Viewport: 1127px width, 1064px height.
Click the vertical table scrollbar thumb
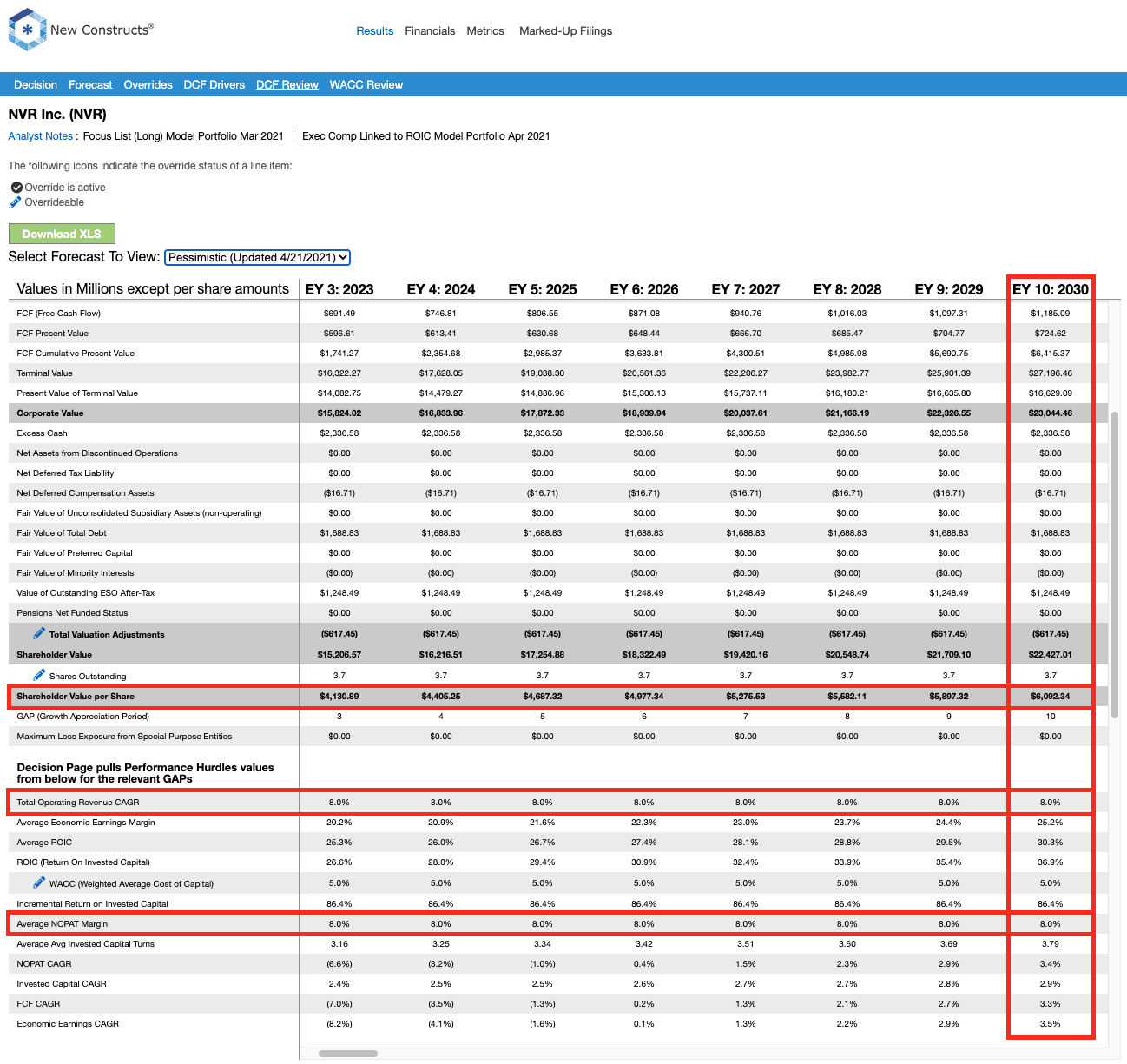(x=1115, y=565)
